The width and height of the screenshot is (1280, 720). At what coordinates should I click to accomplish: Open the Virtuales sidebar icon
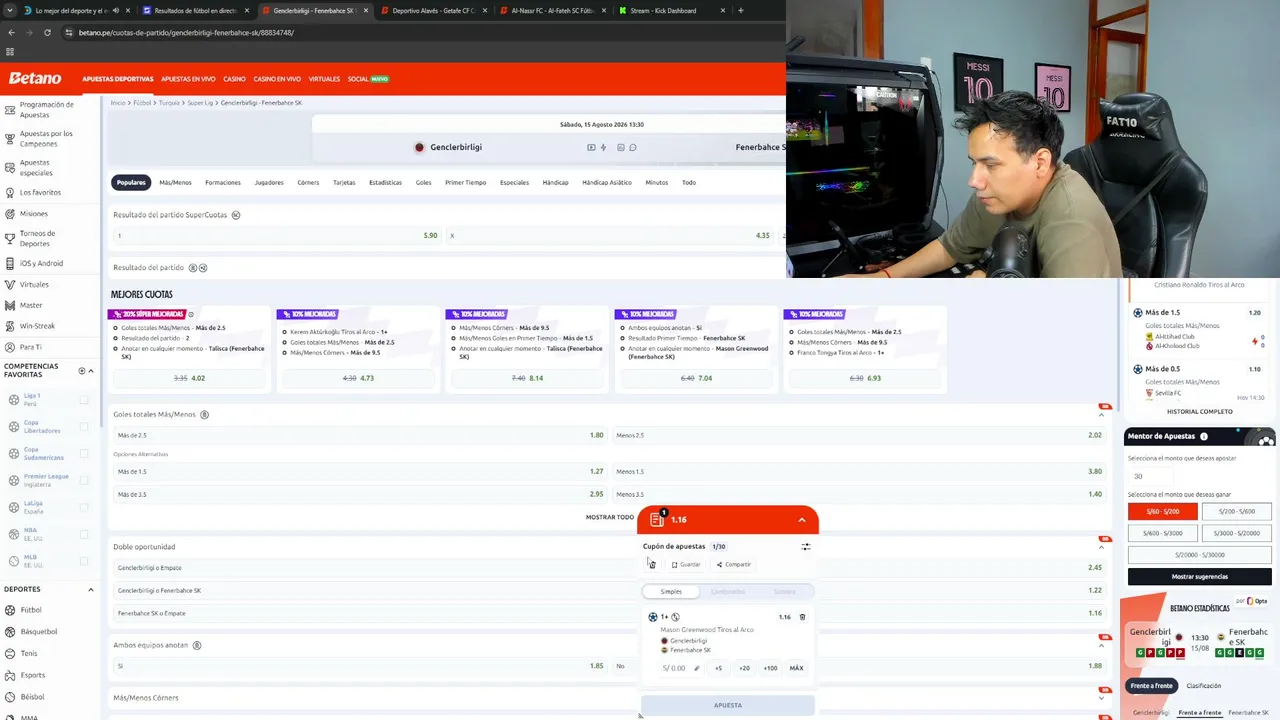10,284
